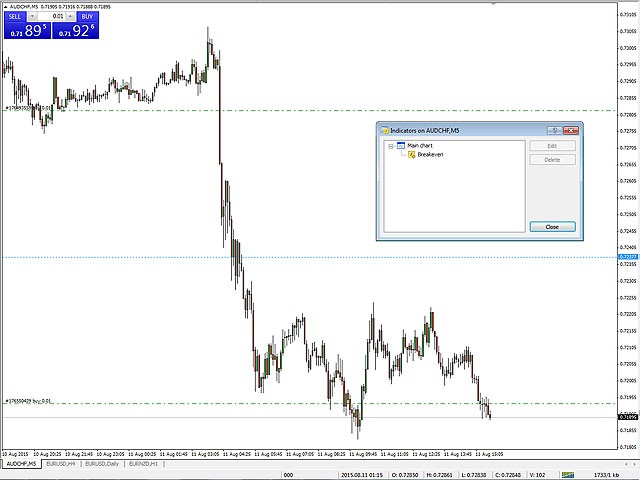Click the SELL button in one-click trading panel
Screen dimensions: 640x480
point(15,16)
